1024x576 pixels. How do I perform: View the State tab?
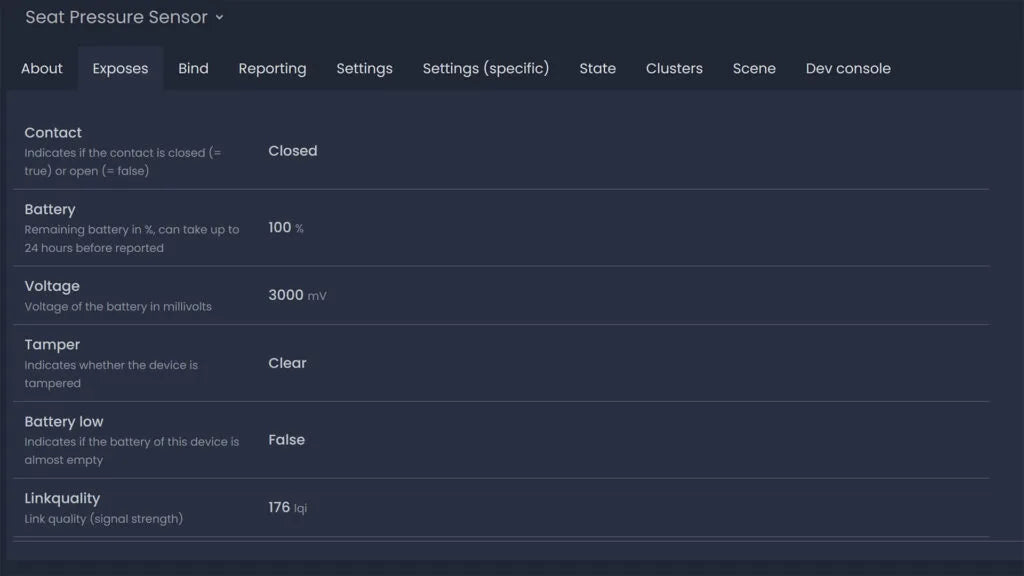click(597, 69)
